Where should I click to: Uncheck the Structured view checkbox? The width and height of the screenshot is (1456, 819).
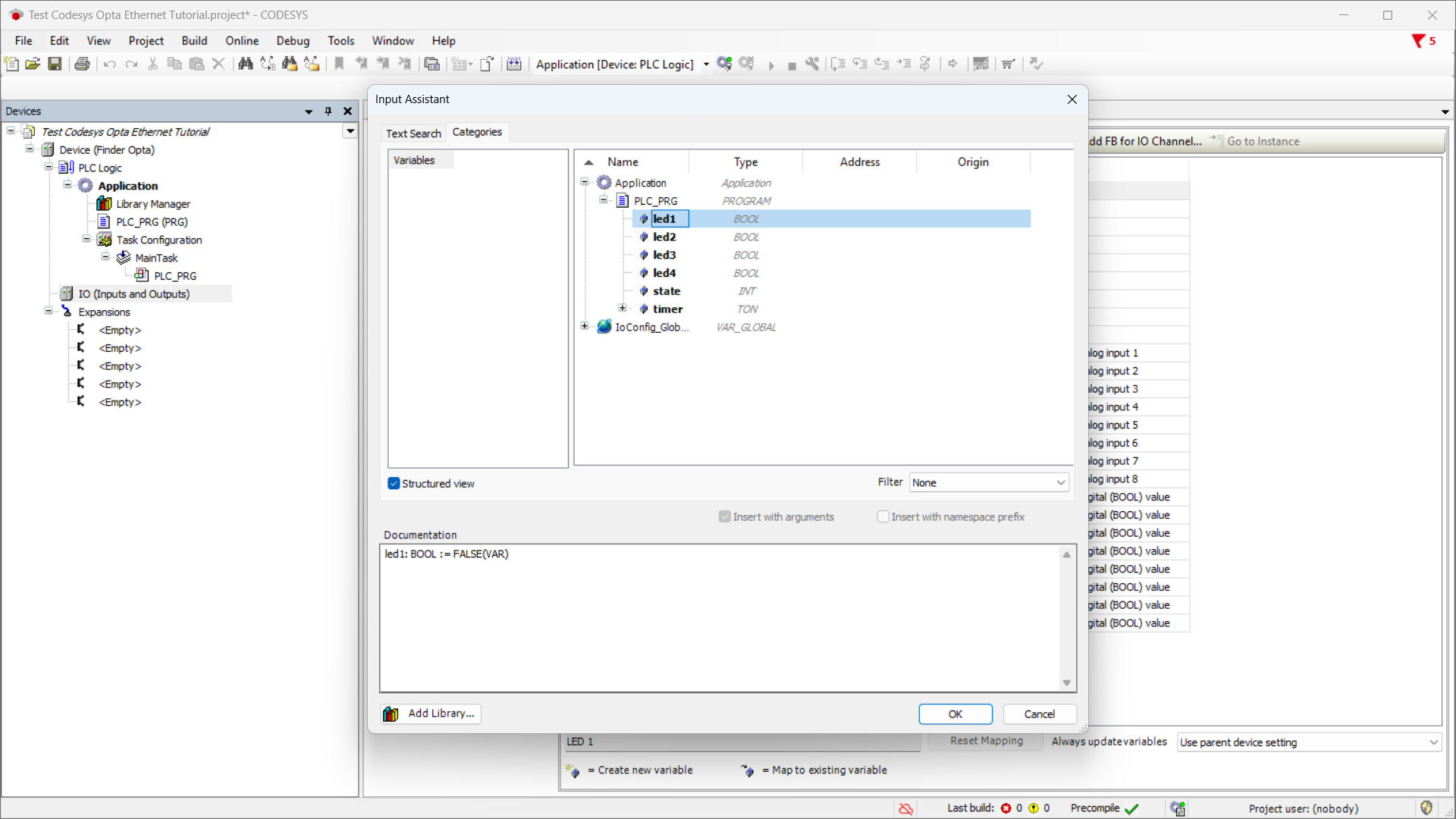pos(394,483)
